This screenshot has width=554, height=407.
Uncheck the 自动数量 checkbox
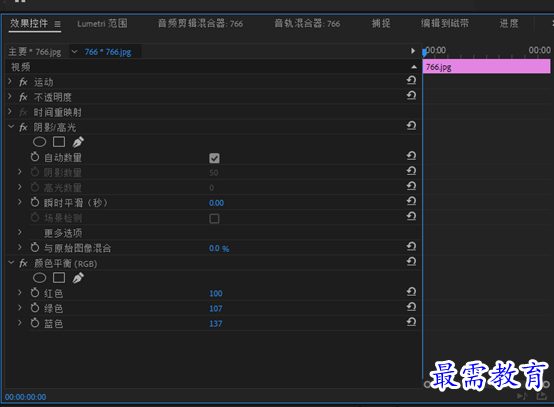pyautogui.click(x=214, y=158)
